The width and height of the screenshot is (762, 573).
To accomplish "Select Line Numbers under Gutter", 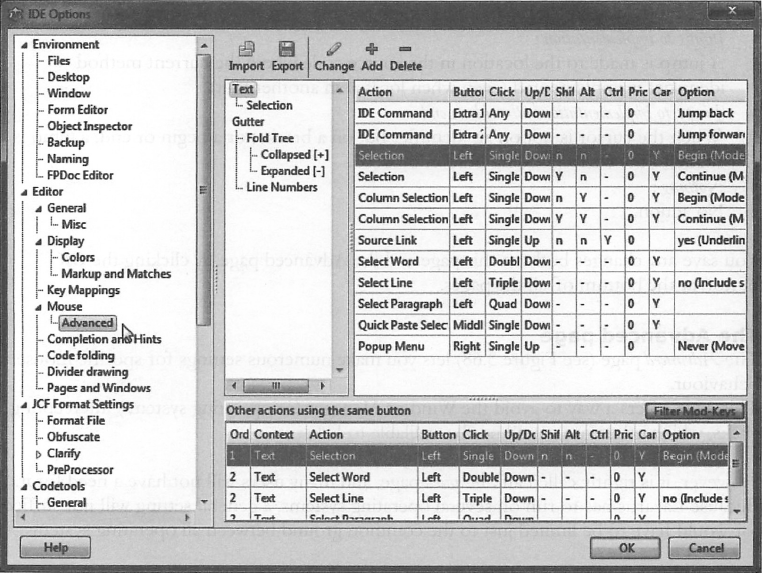I will tap(281, 187).
